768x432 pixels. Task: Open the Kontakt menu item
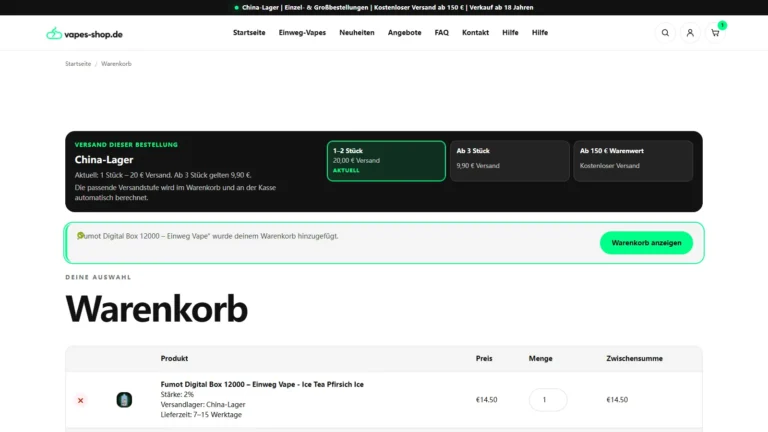point(475,32)
